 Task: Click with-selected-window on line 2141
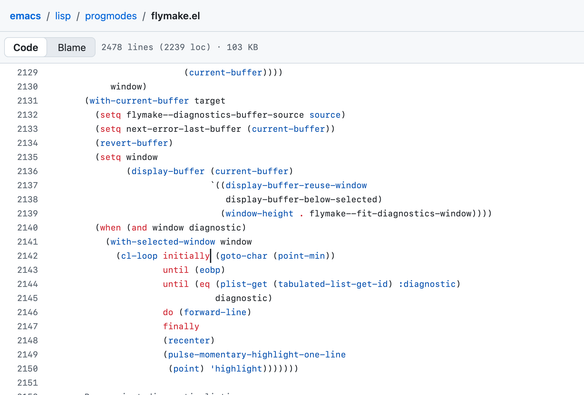click(163, 242)
